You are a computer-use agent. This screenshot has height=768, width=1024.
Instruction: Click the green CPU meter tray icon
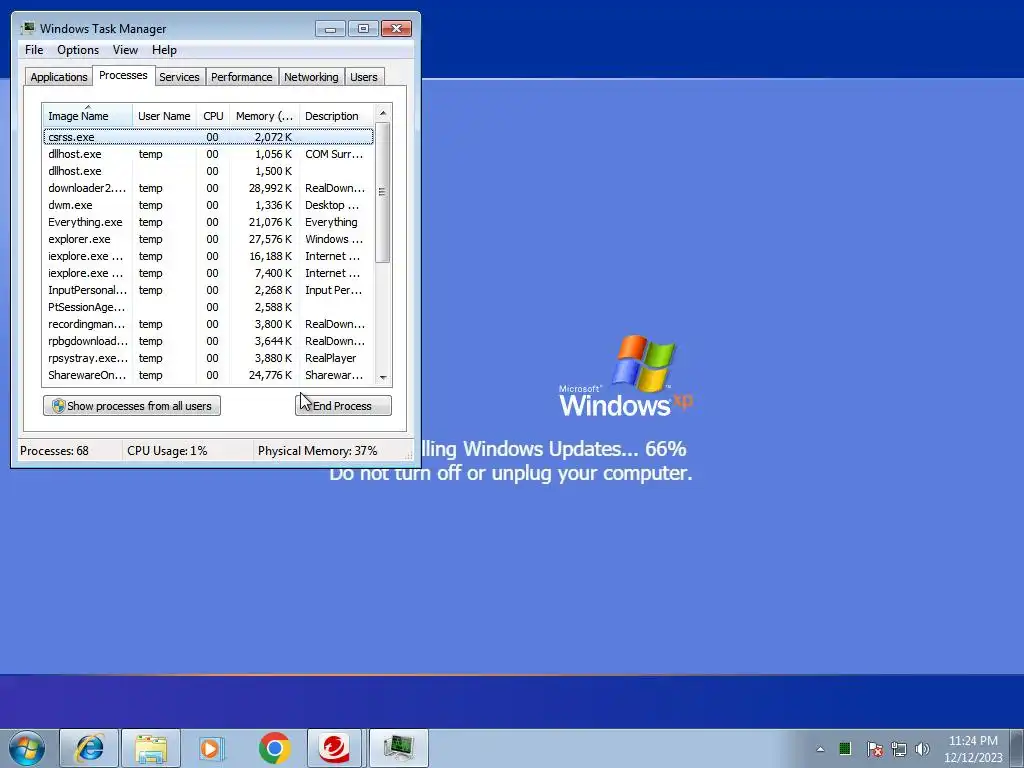pos(845,748)
